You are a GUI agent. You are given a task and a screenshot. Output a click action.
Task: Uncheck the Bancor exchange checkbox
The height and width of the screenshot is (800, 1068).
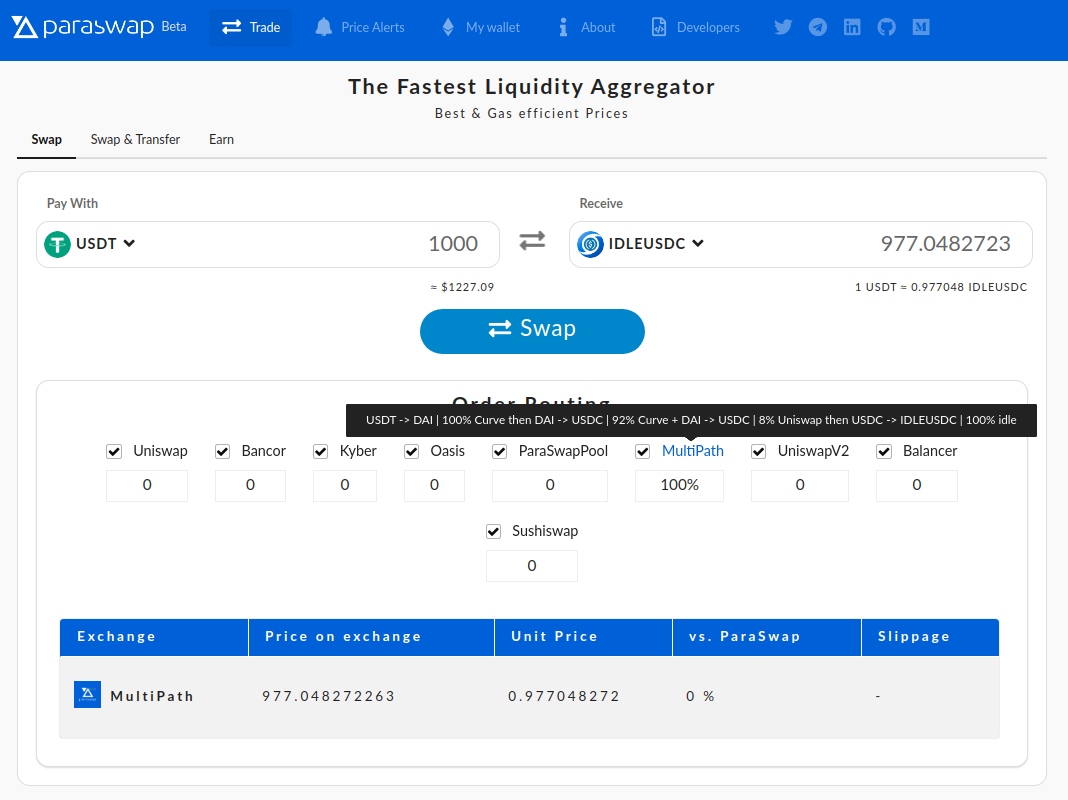(222, 451)
